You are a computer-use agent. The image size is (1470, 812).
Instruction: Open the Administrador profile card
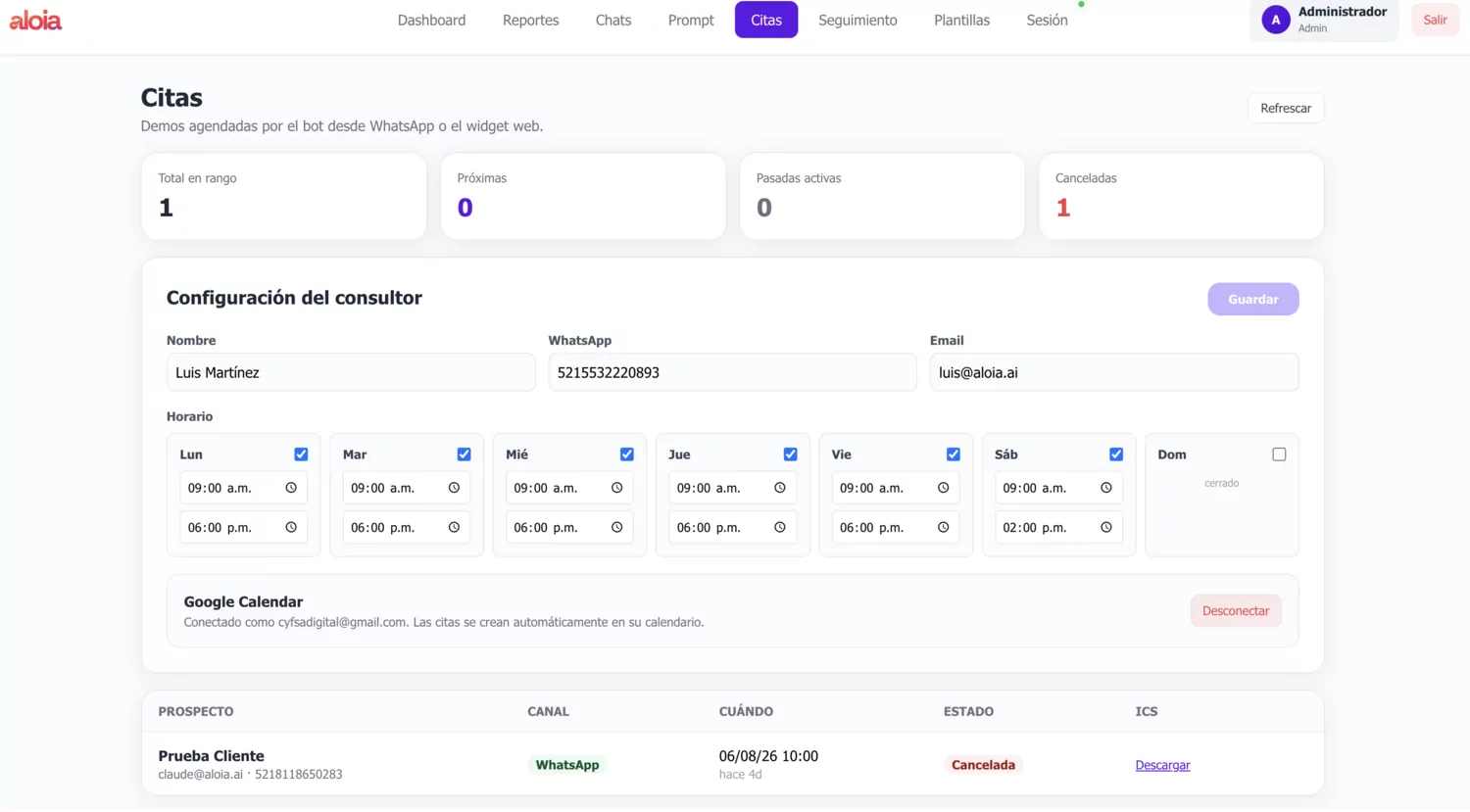(x=1324, y=20)
